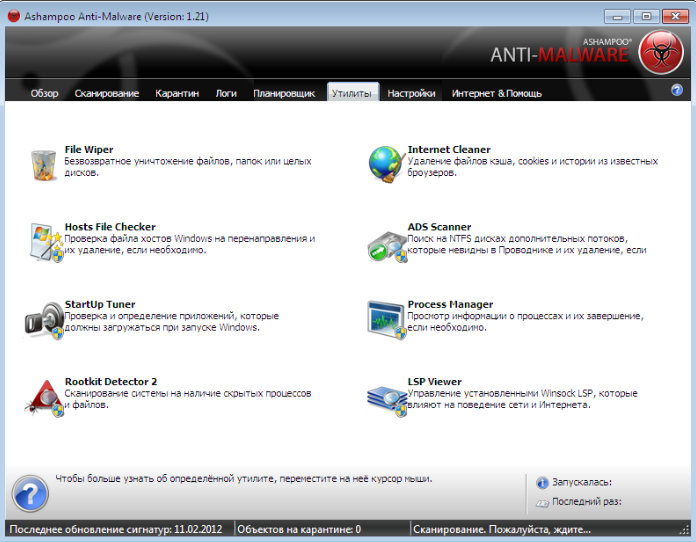Image resolution: width=696 pixels, height=542 pixels.
Task: Click ADS Scanner description about NTFS
Action: click(x=527, y=244)
